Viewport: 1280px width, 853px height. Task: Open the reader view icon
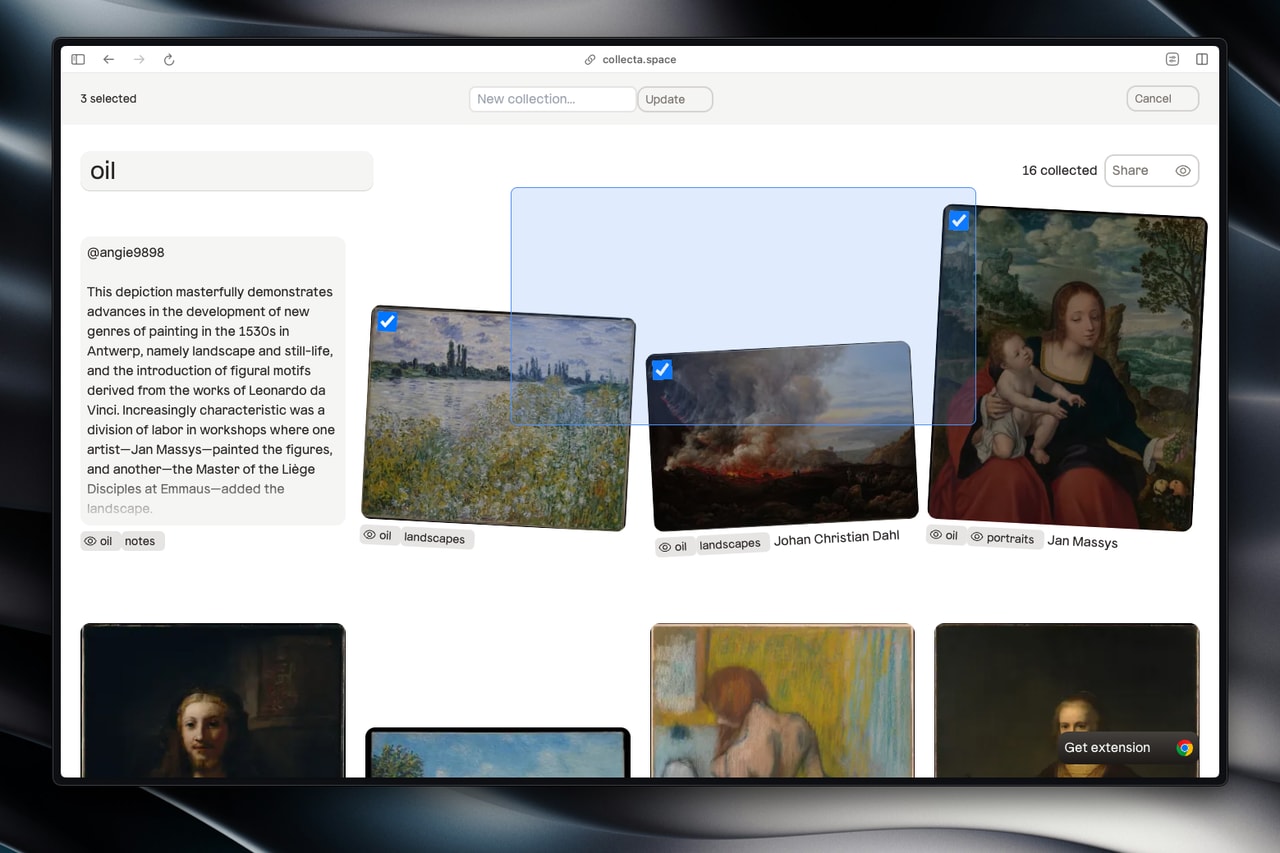tap(1172, 60)
